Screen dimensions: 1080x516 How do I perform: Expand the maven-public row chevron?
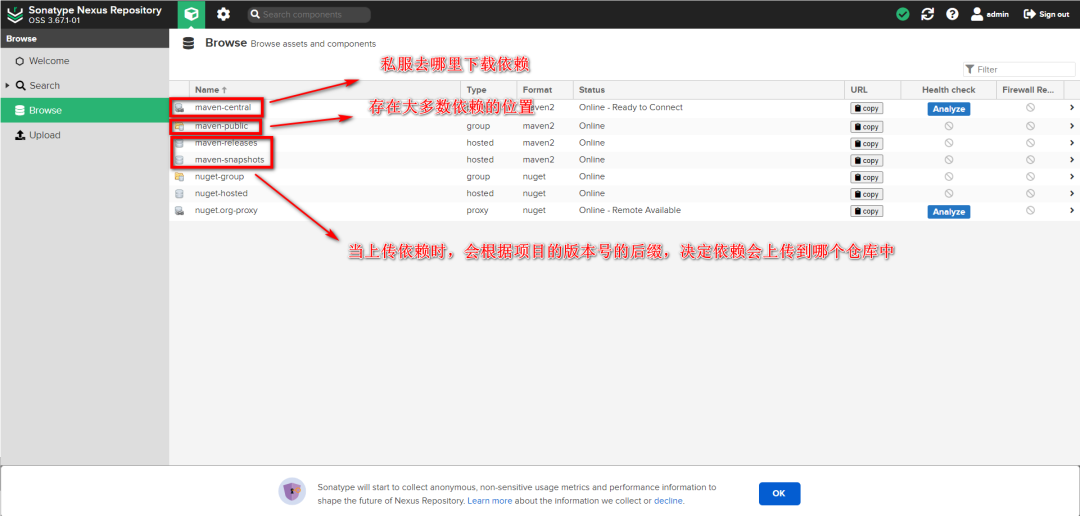(x=1072, y=126)
